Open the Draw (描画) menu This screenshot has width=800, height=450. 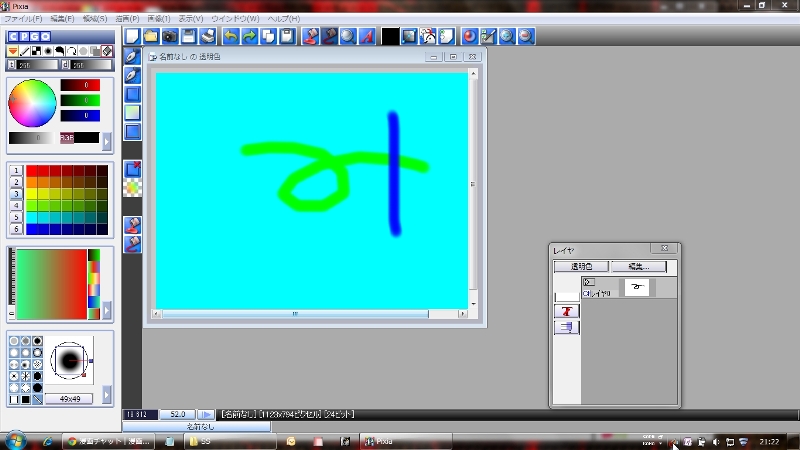pos(127,18)
